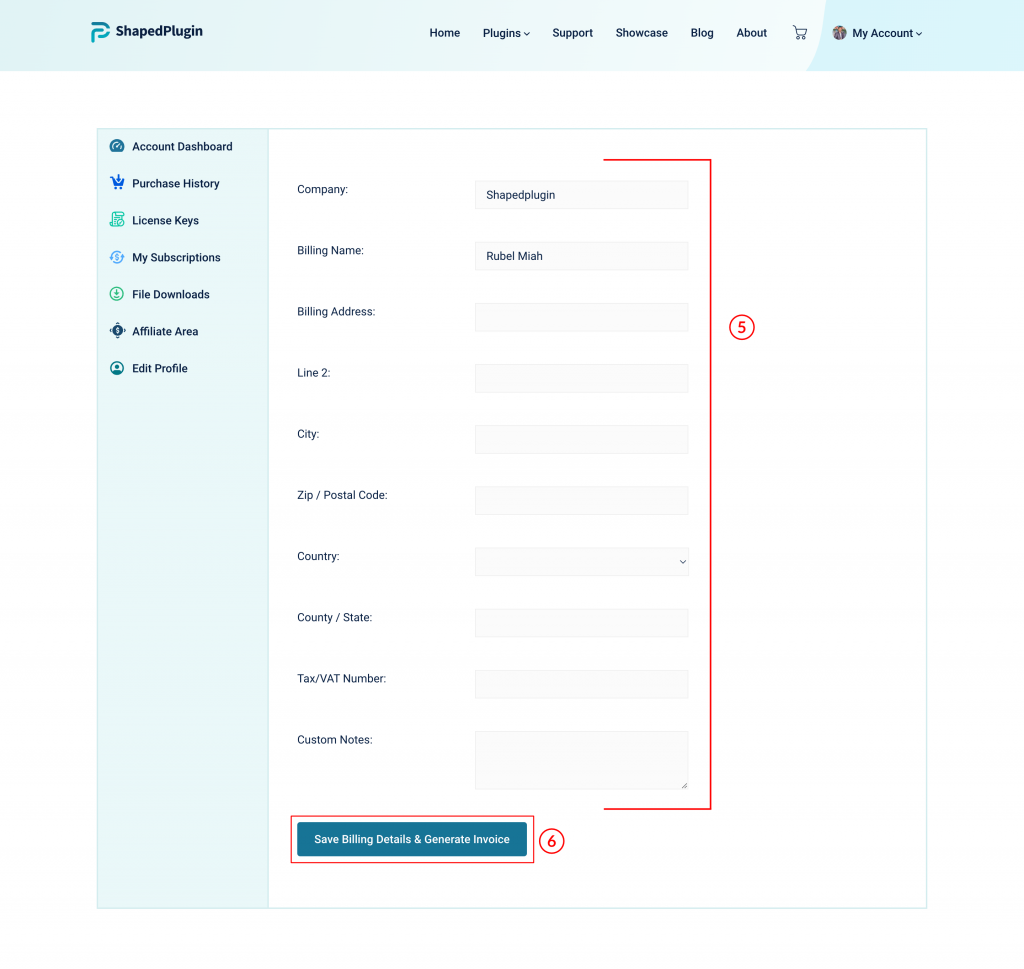Image resolution: width=1024 pixels, height=969 pixels.
Task: Open Showcase in the top menu
Action: click(641, 33)
